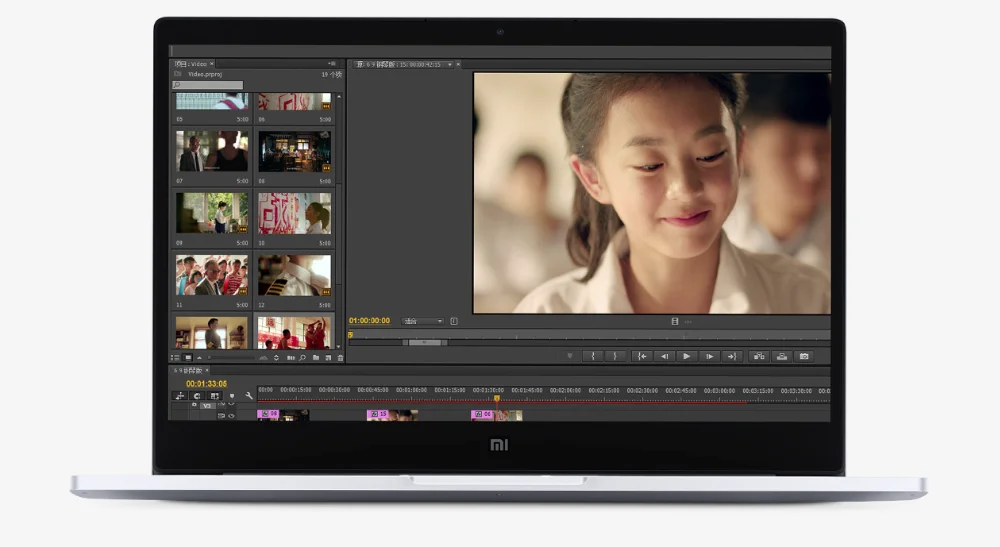The height and width of the screenshot is (547, 1000).
Task: Click the Find magnifier icon in project panel
Action: click(x=302, y=358)
